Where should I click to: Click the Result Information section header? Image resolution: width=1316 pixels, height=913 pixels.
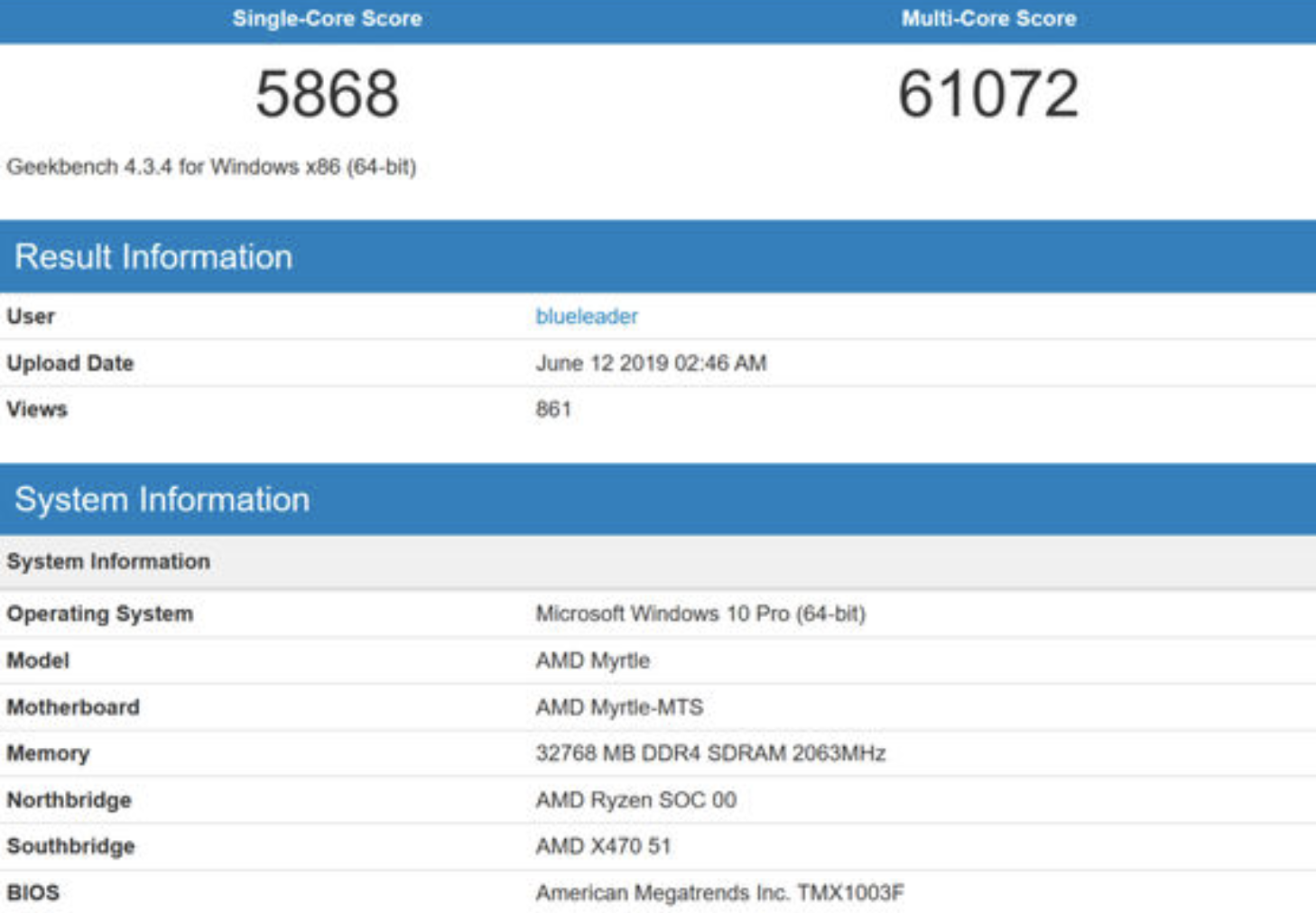(x=658, y=257)
